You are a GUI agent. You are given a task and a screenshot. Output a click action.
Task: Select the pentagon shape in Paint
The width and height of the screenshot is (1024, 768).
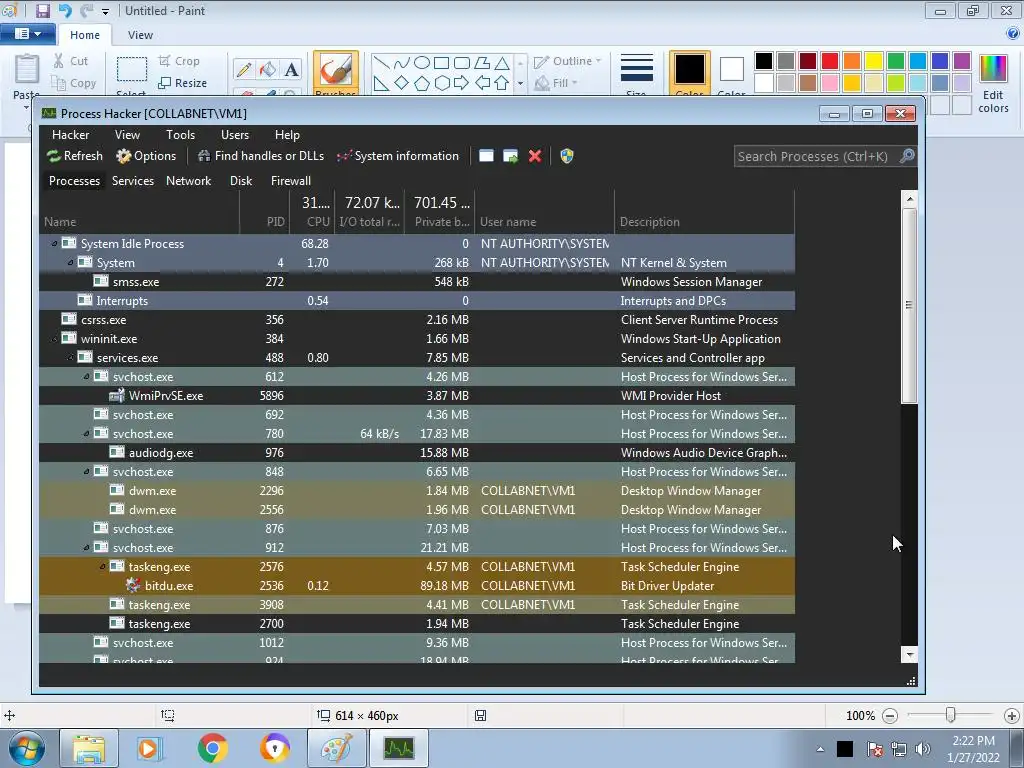coord(422,83)
